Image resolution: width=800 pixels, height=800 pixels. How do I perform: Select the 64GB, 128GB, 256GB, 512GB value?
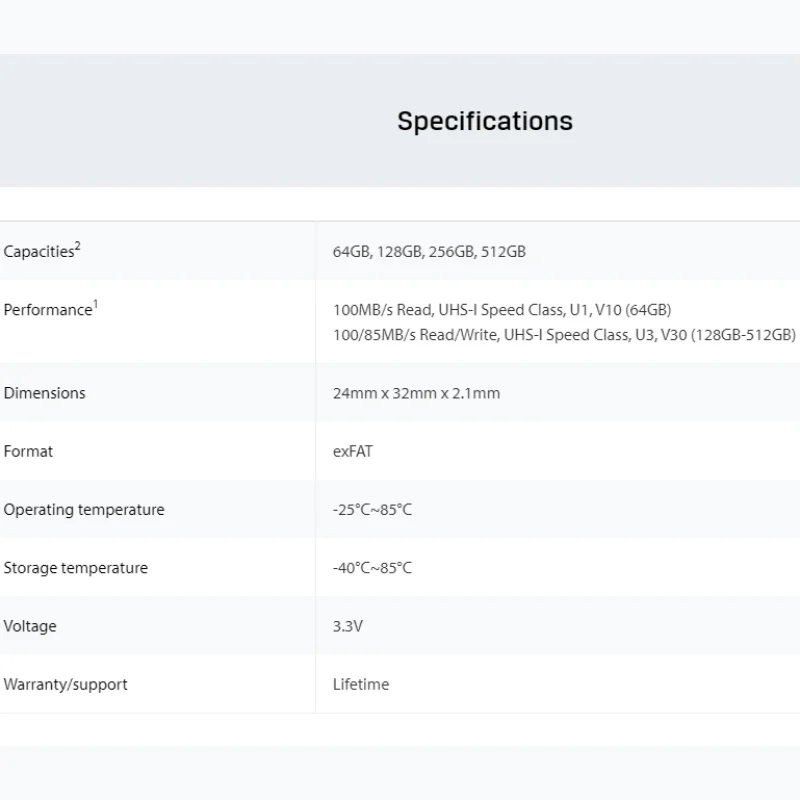(429, 252)
